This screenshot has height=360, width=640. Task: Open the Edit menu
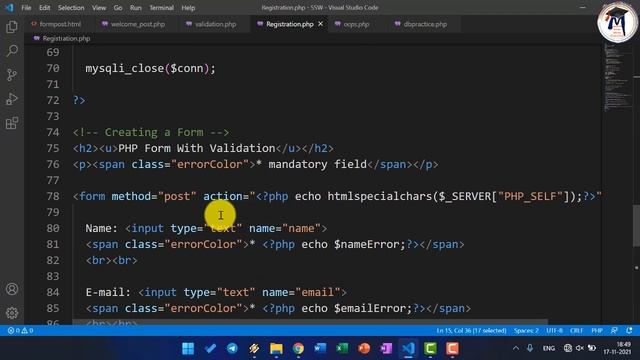click(44, 8)
